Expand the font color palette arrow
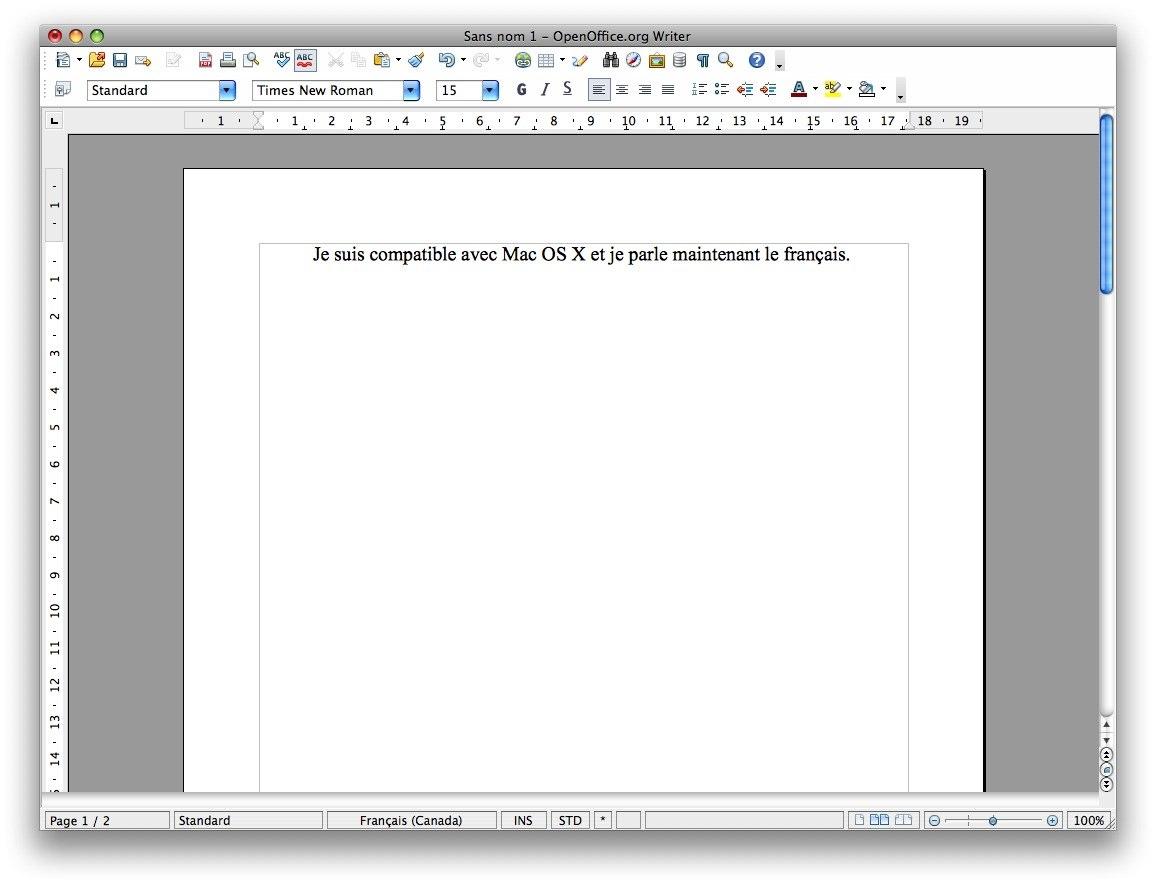The image size is (1156, 885). pos(815,90)
